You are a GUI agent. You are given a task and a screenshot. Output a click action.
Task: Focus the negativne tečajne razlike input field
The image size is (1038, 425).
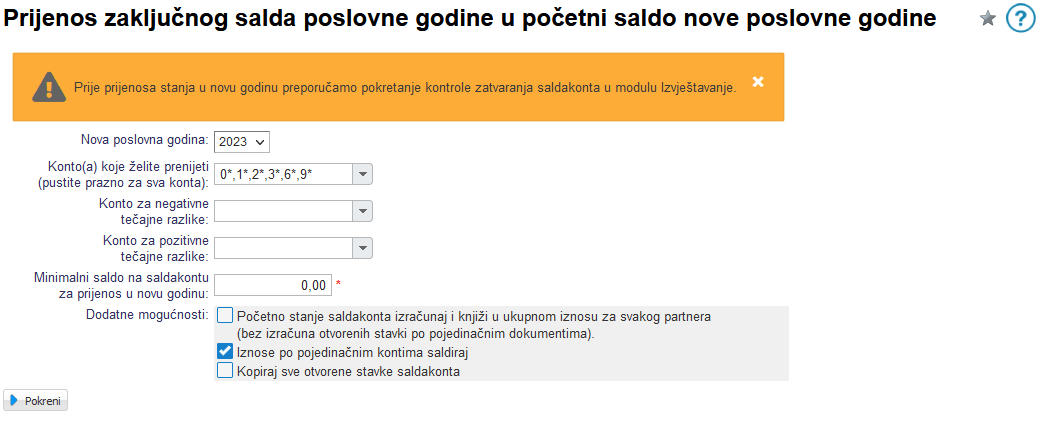pos(283,210)
